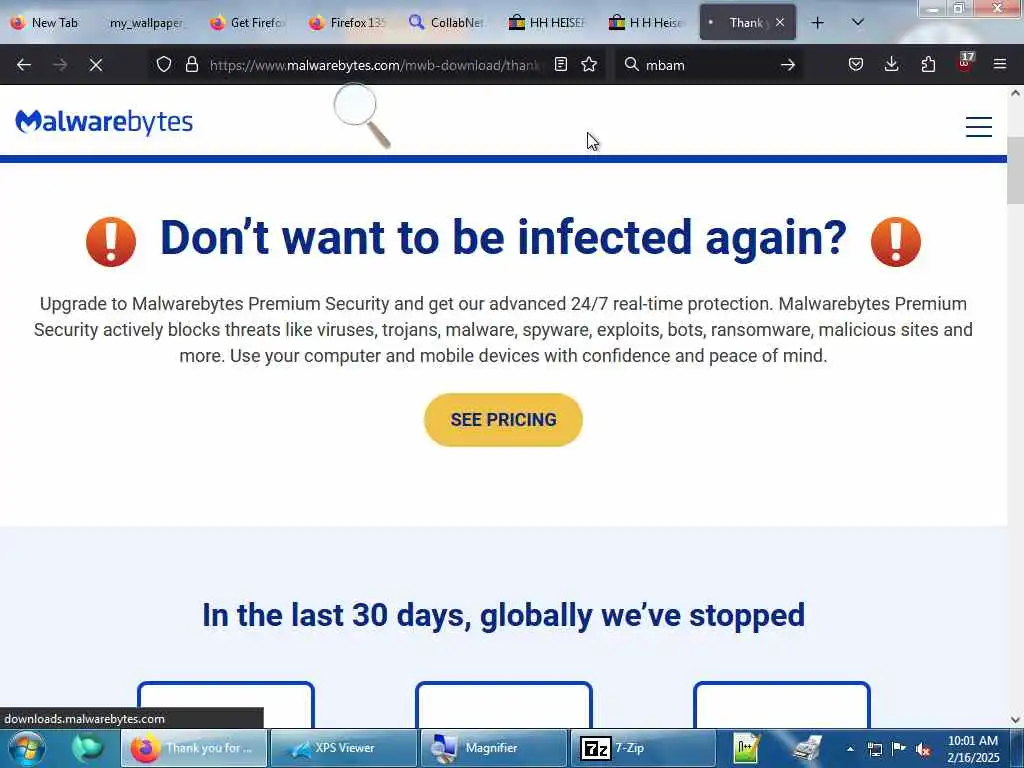Go back to the previous page
This screenshot has width=1024, height=768.
pos(24,65)
